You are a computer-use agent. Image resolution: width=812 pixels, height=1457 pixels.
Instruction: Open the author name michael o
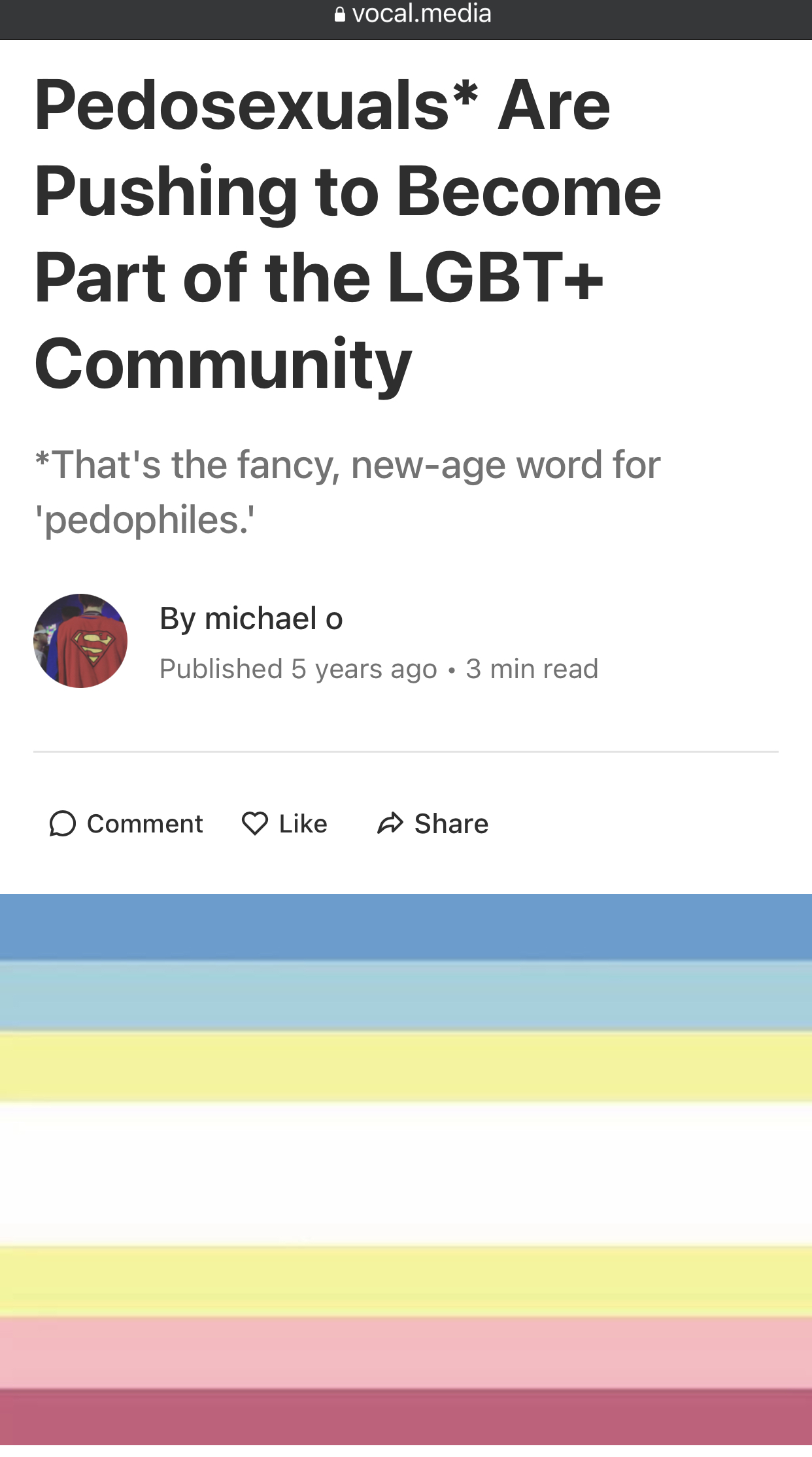(x=273, y=619)
